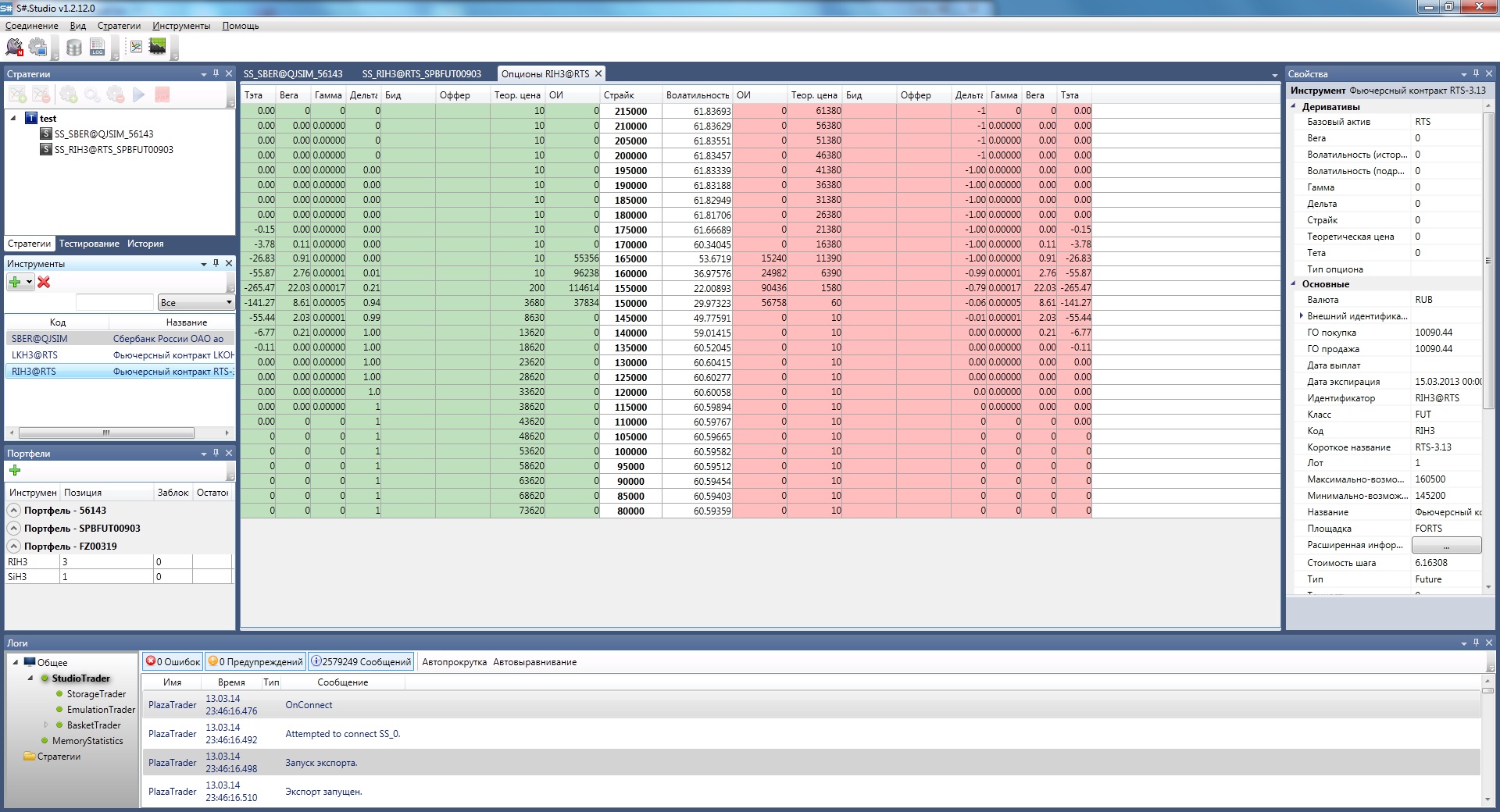Click red X delete icon in Инструменты panel
The image size is (1500, 812).
point(44,283)
